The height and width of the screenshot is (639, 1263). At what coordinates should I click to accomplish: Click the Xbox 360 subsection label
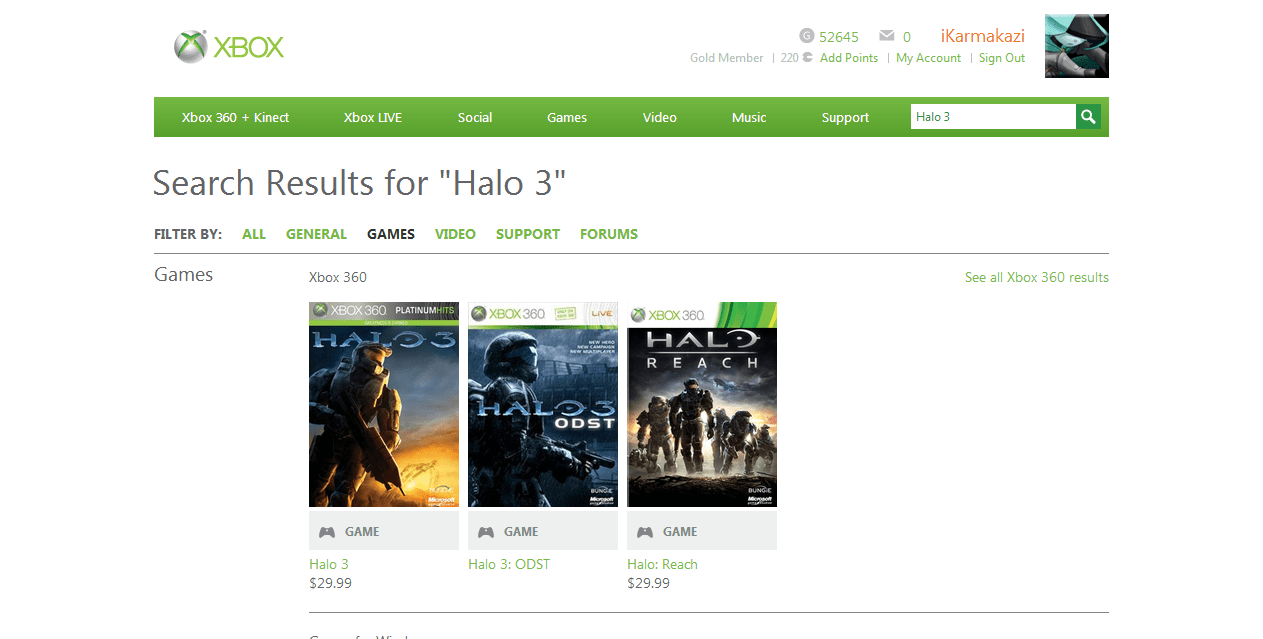338,277
